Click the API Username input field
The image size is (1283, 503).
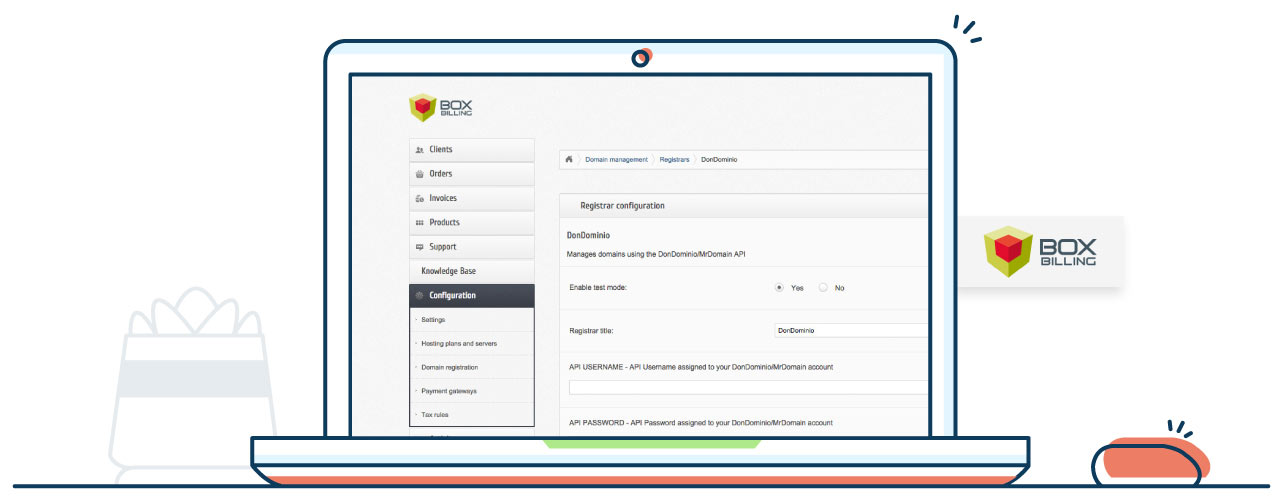748,388
